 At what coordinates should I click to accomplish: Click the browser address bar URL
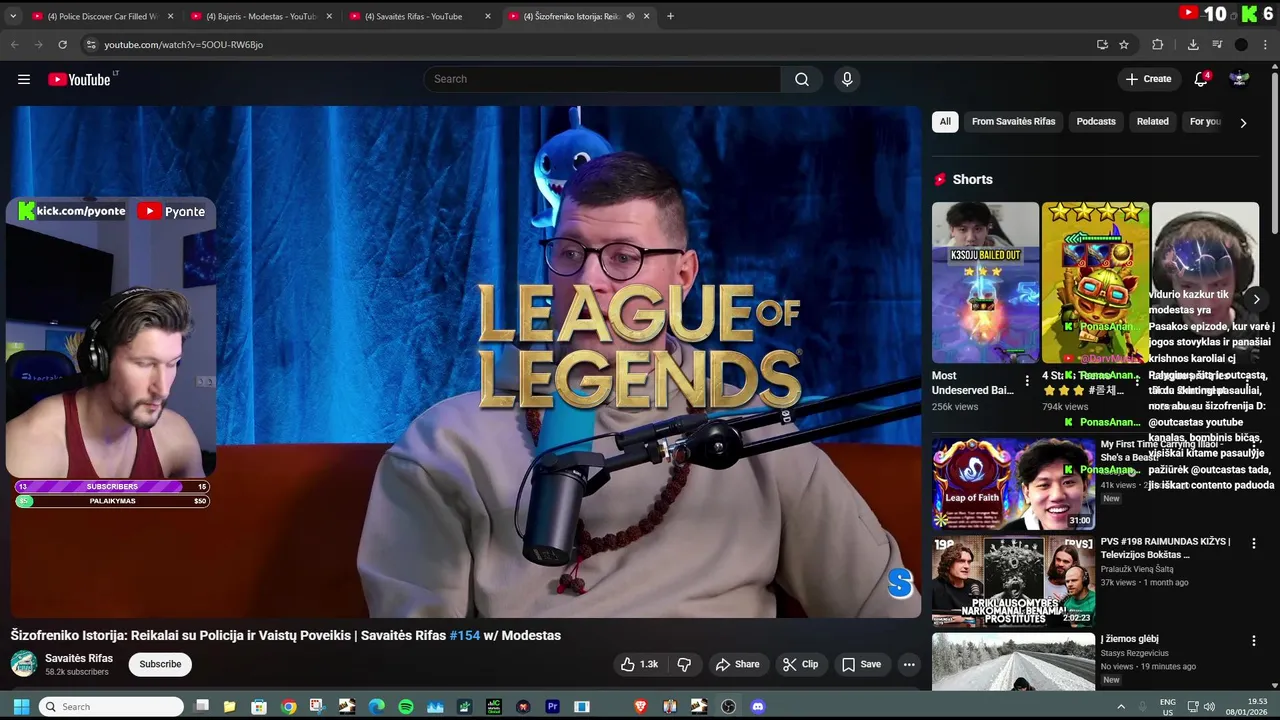(x=184, y=45)
